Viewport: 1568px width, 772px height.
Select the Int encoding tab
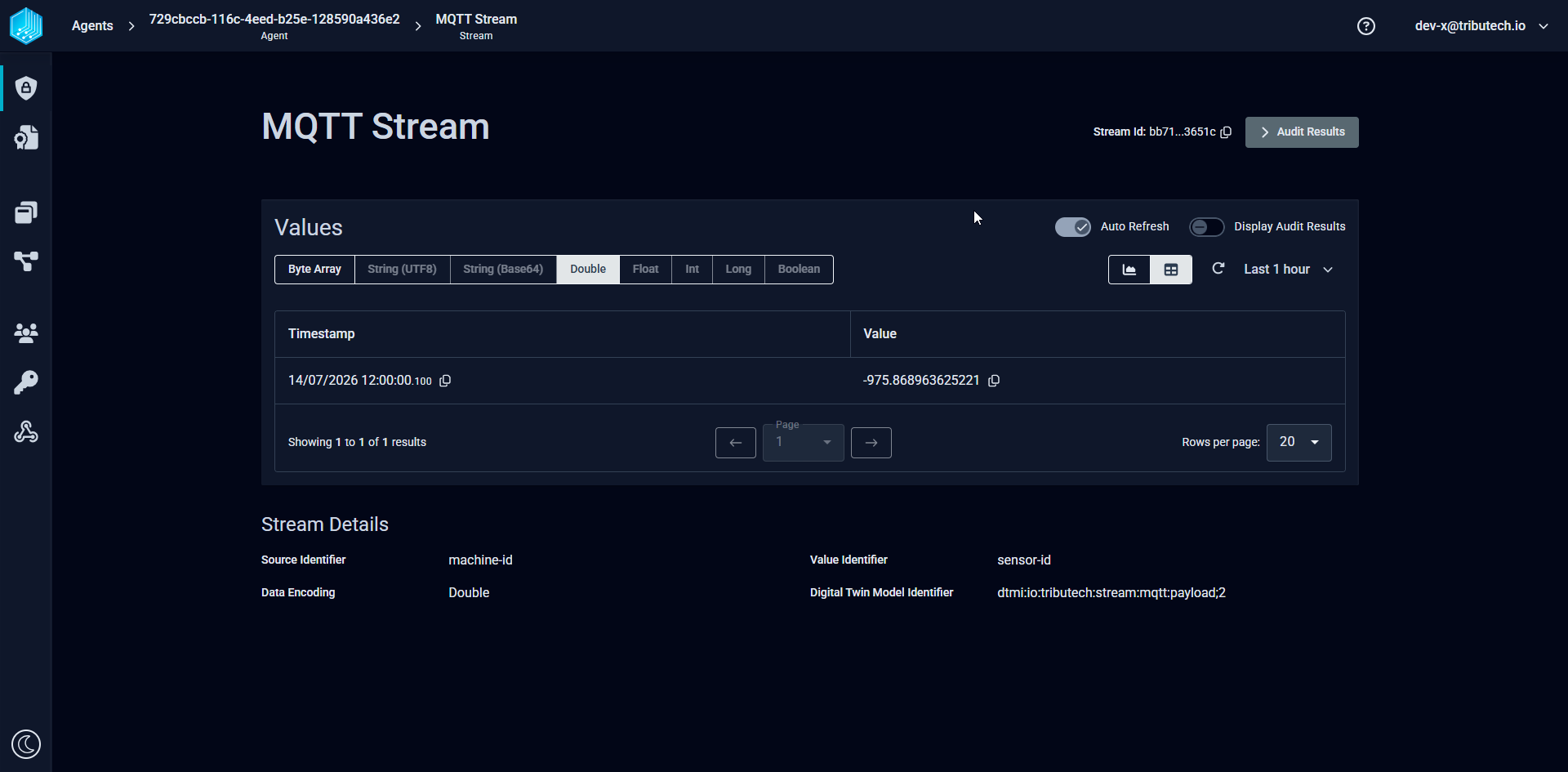(x=692, y=270)
